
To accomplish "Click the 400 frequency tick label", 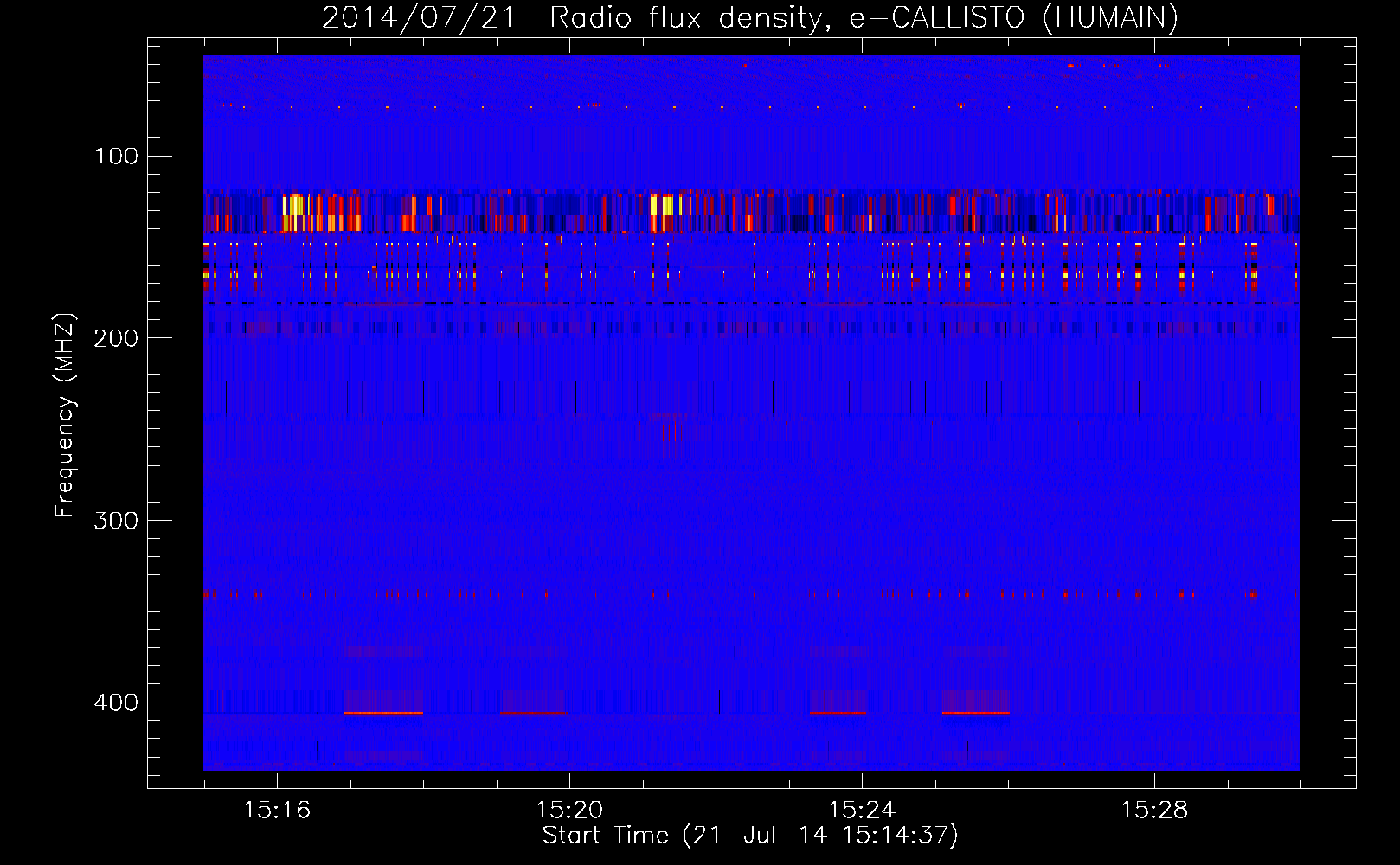I will pos(117,702).
